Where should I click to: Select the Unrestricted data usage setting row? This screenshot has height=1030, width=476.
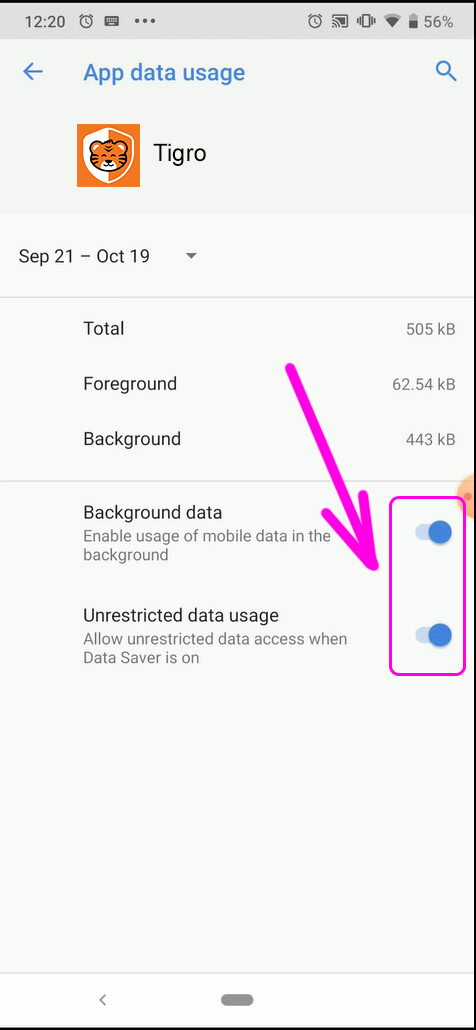pyautogui.click(x=238, y=636)
